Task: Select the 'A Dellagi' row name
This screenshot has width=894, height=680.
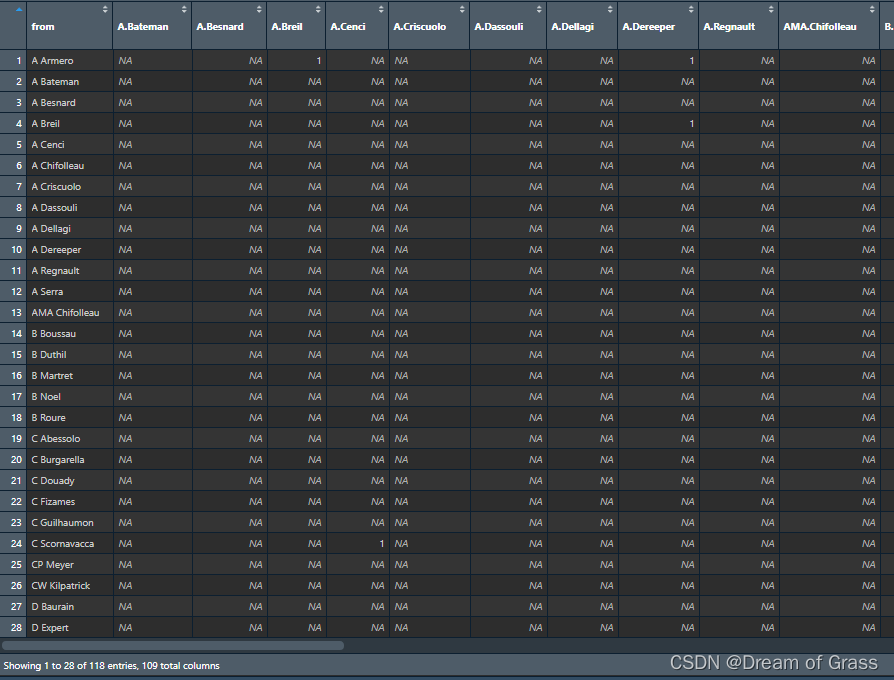Action: (51, 229)
